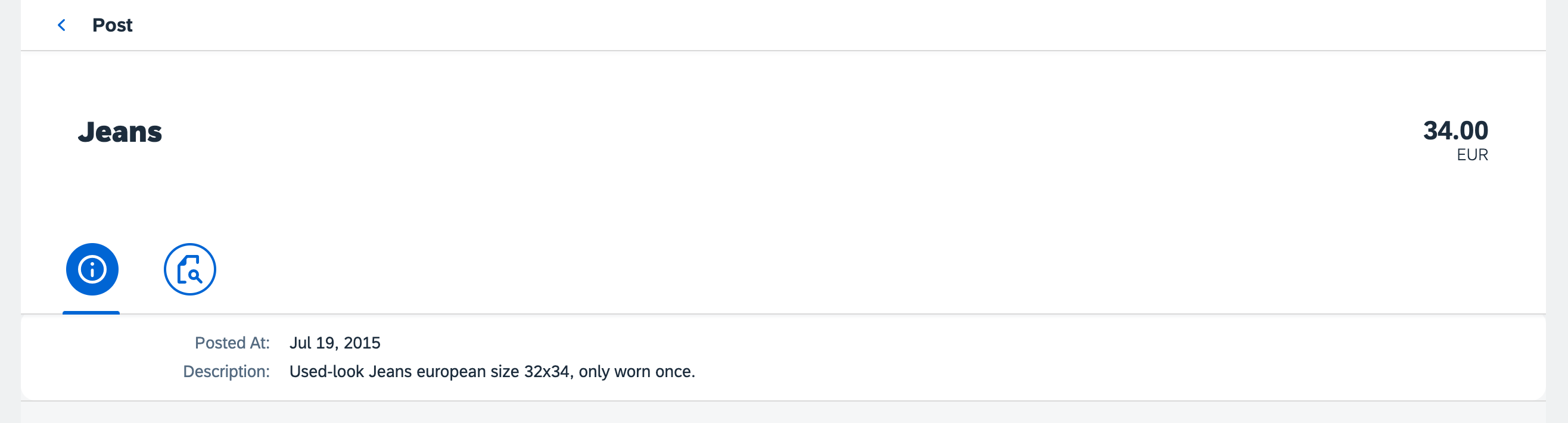The height and width of the screenshot is (423, 1568).
Task: Select the 34.00 price amount
Action: click(1455, 130)
